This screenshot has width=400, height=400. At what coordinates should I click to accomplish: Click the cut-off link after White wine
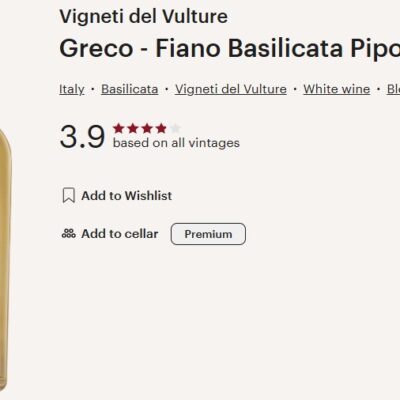[x=393, y=89]
